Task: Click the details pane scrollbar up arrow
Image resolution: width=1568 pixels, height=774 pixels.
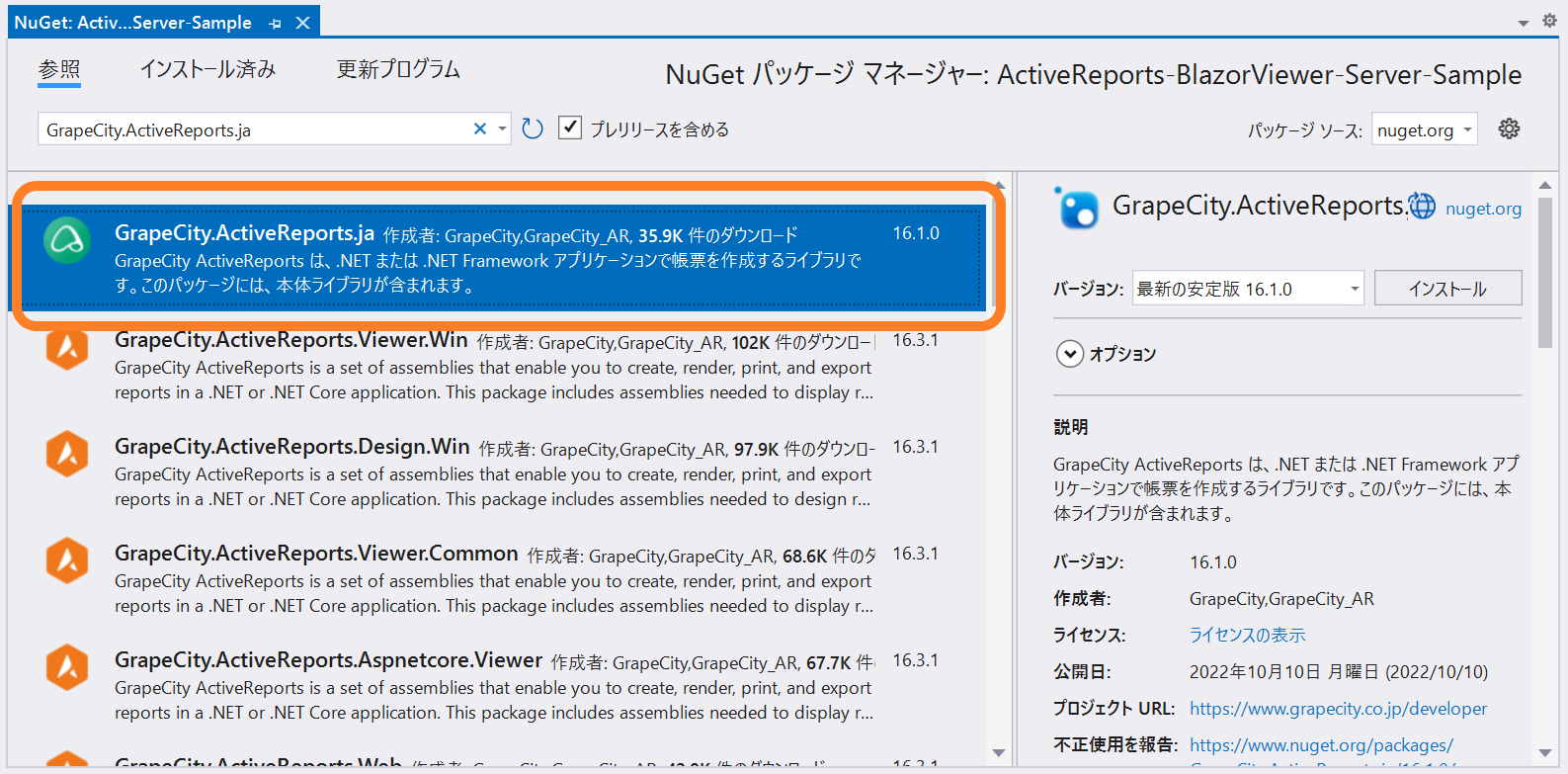Action: pyautogui.click(x=1545, y=186)
